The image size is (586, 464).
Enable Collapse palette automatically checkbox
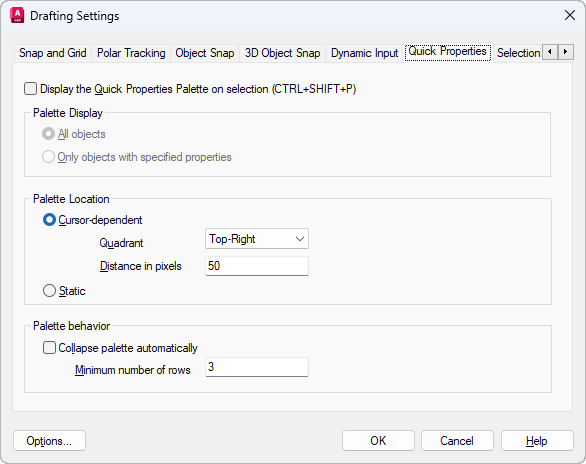click(x=49, y=348)
